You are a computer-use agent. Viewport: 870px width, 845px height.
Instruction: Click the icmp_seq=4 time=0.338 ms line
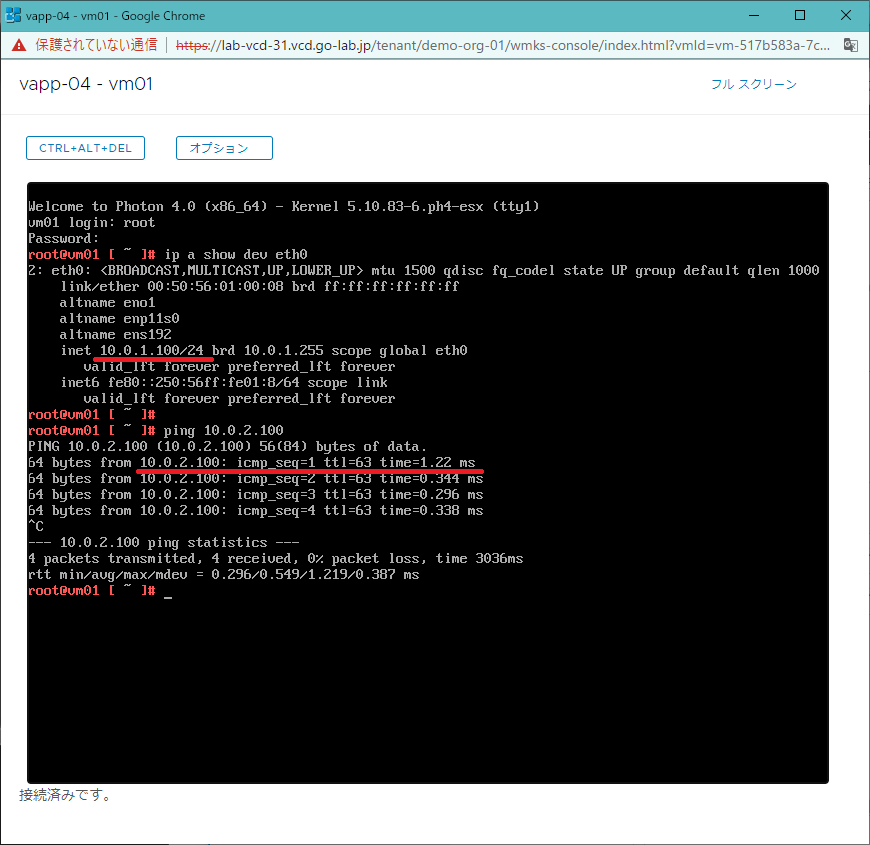click(256, 510)
